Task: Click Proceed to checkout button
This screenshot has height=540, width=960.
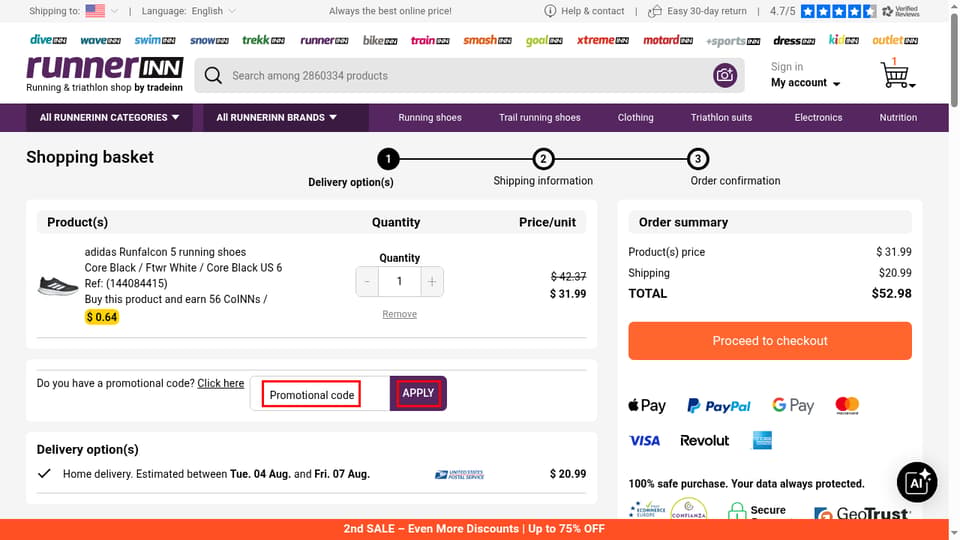Action: [770, 341]
